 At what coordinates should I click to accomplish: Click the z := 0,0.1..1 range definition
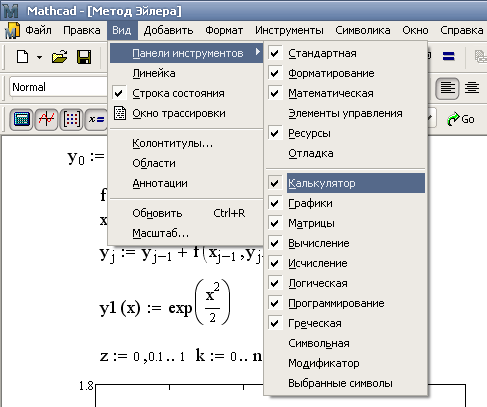coord(142,356)
